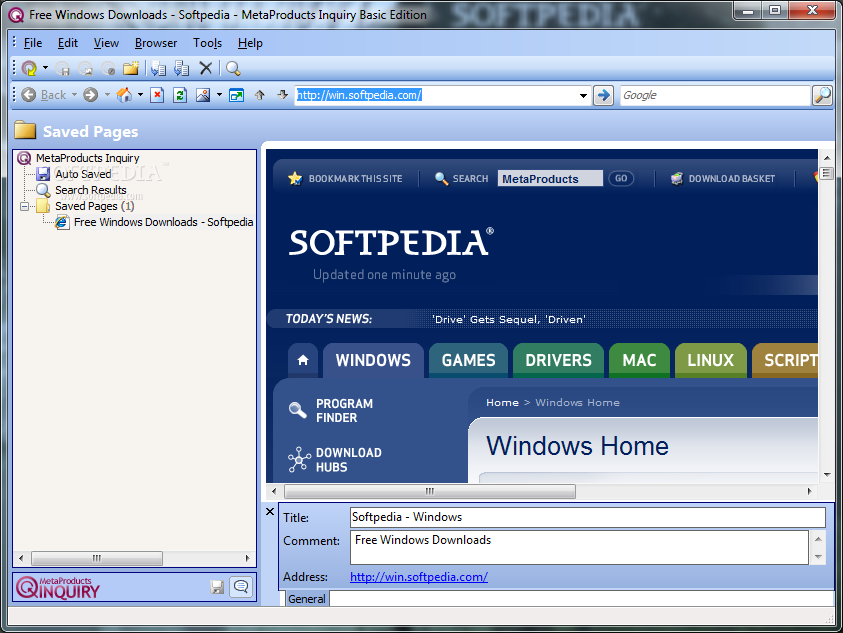Screen dimensions: 843x633
Task: Click the LINUX tab on Softpedia
Action: (710, 360)
